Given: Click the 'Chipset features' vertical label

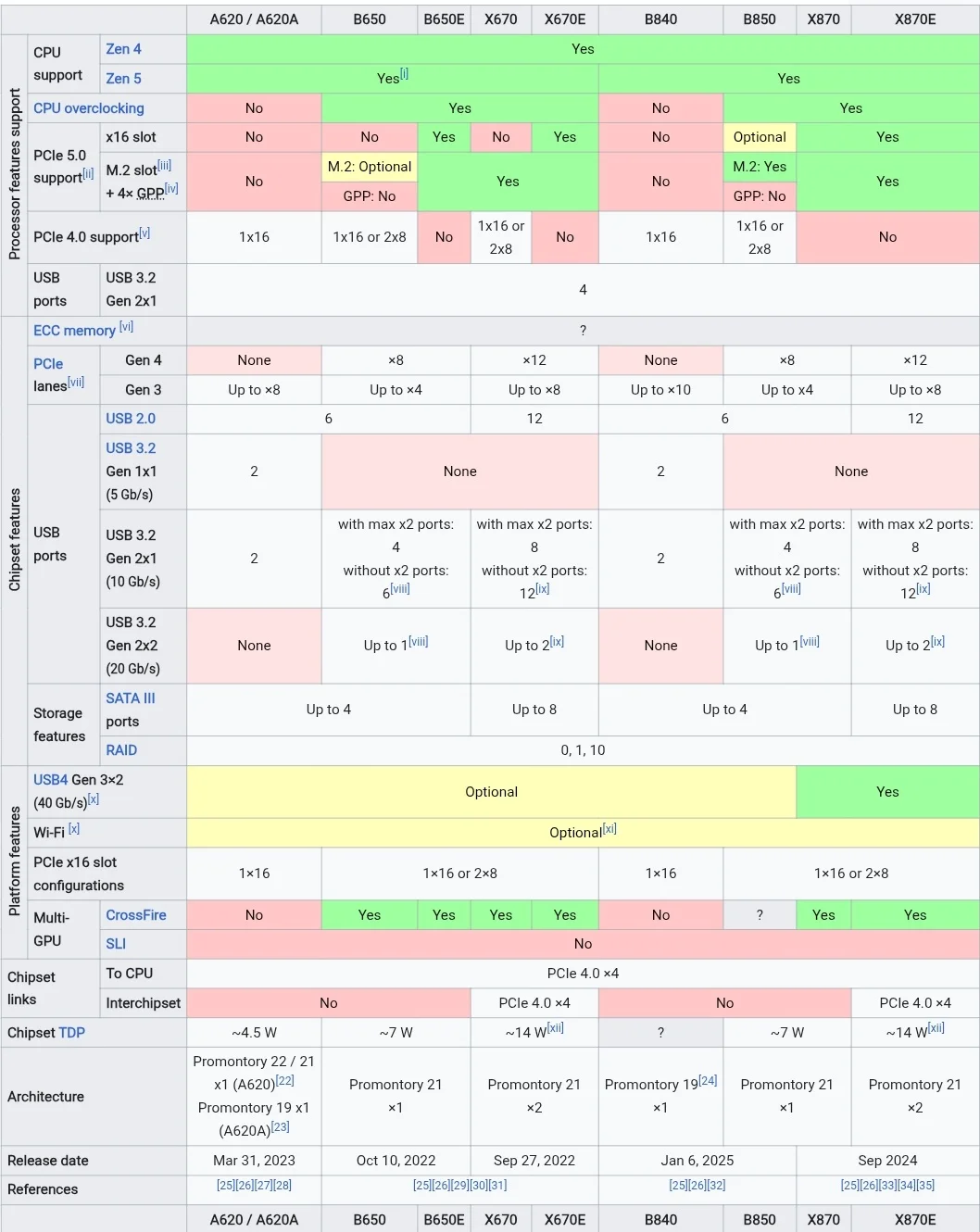Looking at the screenshot, I should pyautogui.click(x=15, y=540).
